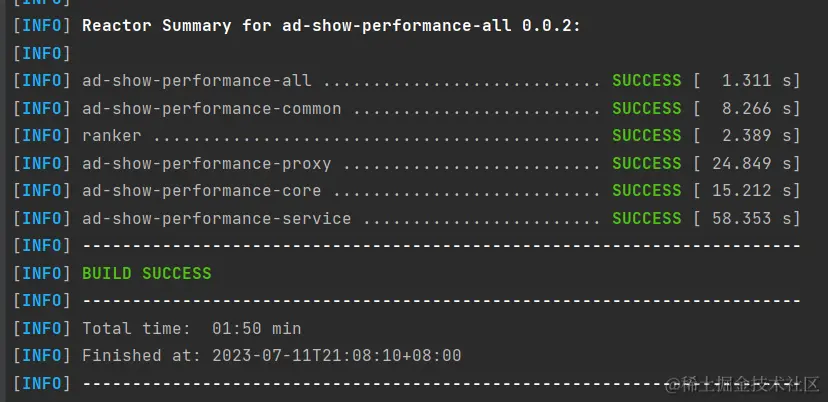The width and height of the screenshot is (828, 402).
Task: Click the ad-show-performance-common module name
Action: tap(212, 108)
